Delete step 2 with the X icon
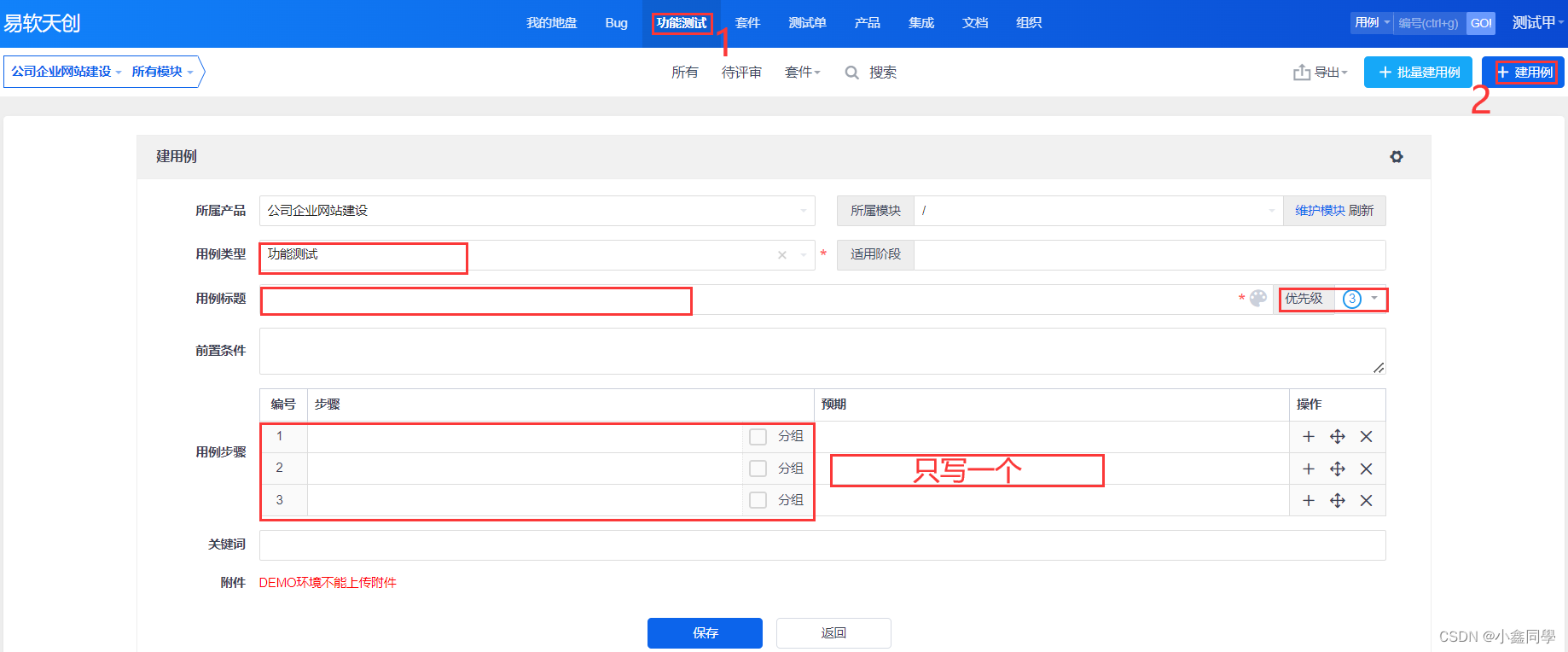 point(1366,469)
